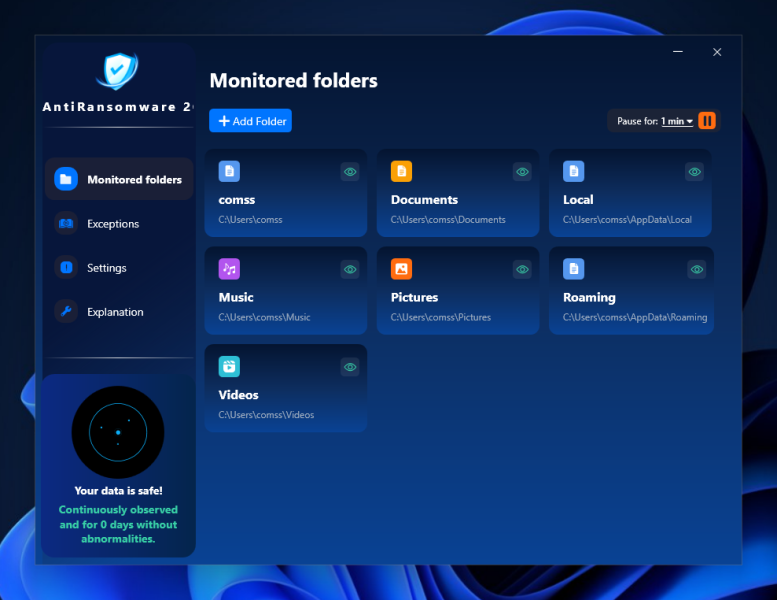The image size is (777, 600).
Task: Toggle monitoring eye for Videos folder
Action: coord(350,367)
